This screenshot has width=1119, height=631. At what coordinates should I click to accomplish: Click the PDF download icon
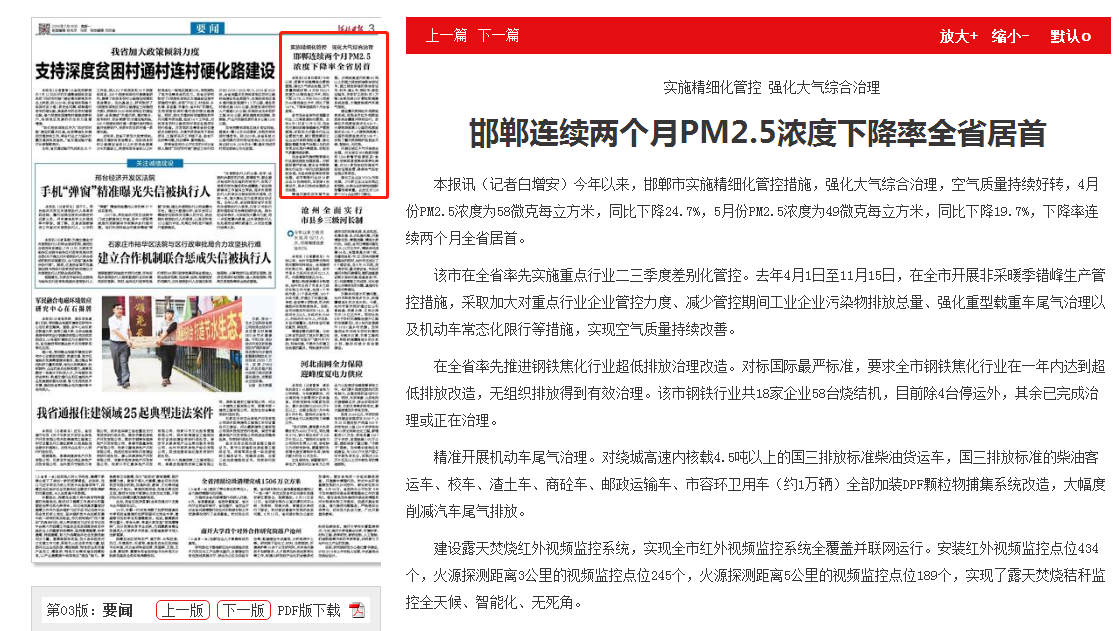tap(358, 610)
